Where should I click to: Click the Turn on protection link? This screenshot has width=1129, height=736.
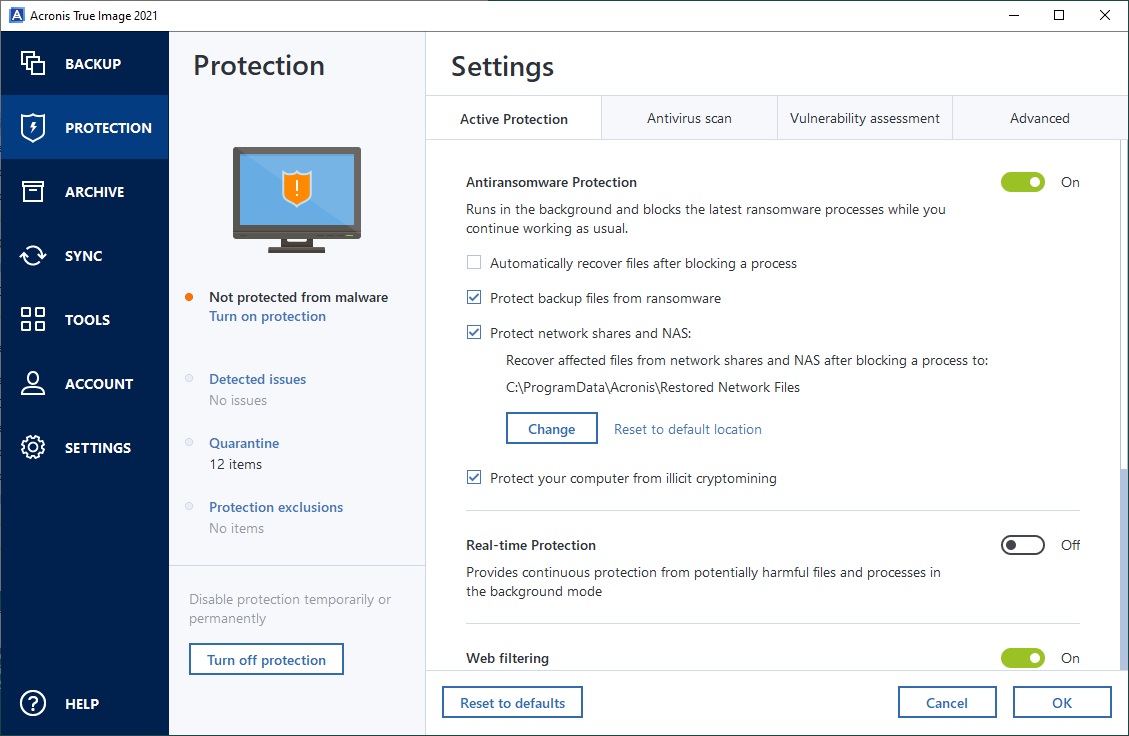coord(267,316)
